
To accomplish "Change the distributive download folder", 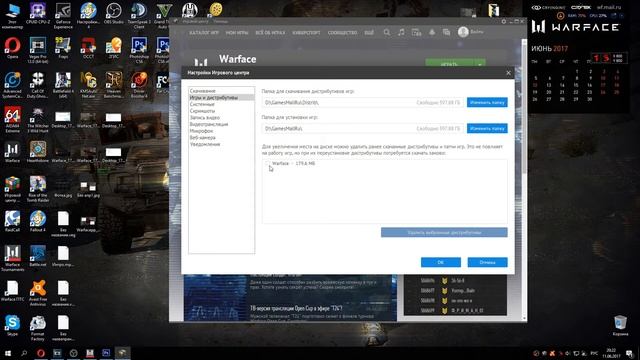I will click(487, 102).
